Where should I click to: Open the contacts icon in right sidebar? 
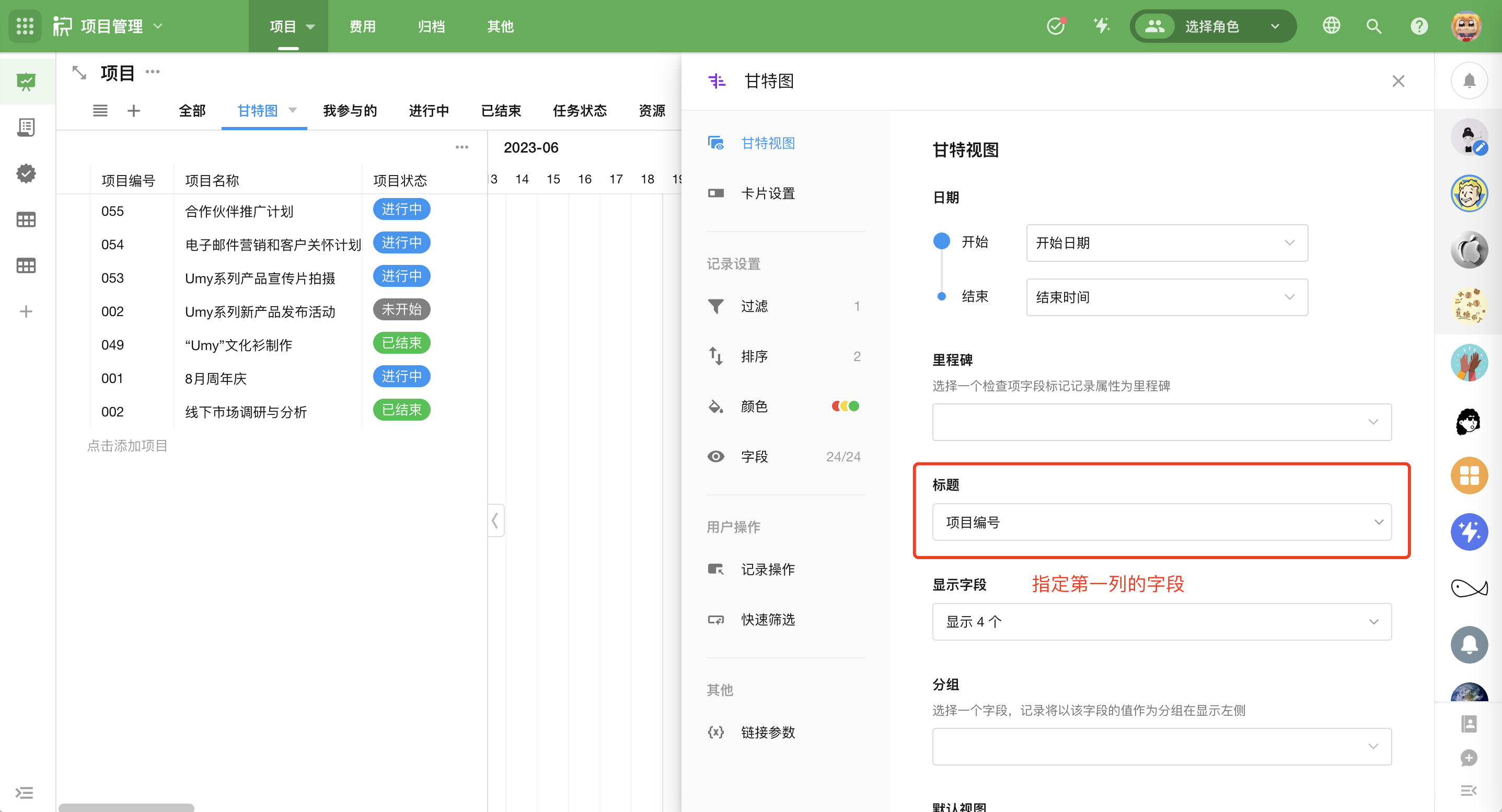tap(1470, 725)
